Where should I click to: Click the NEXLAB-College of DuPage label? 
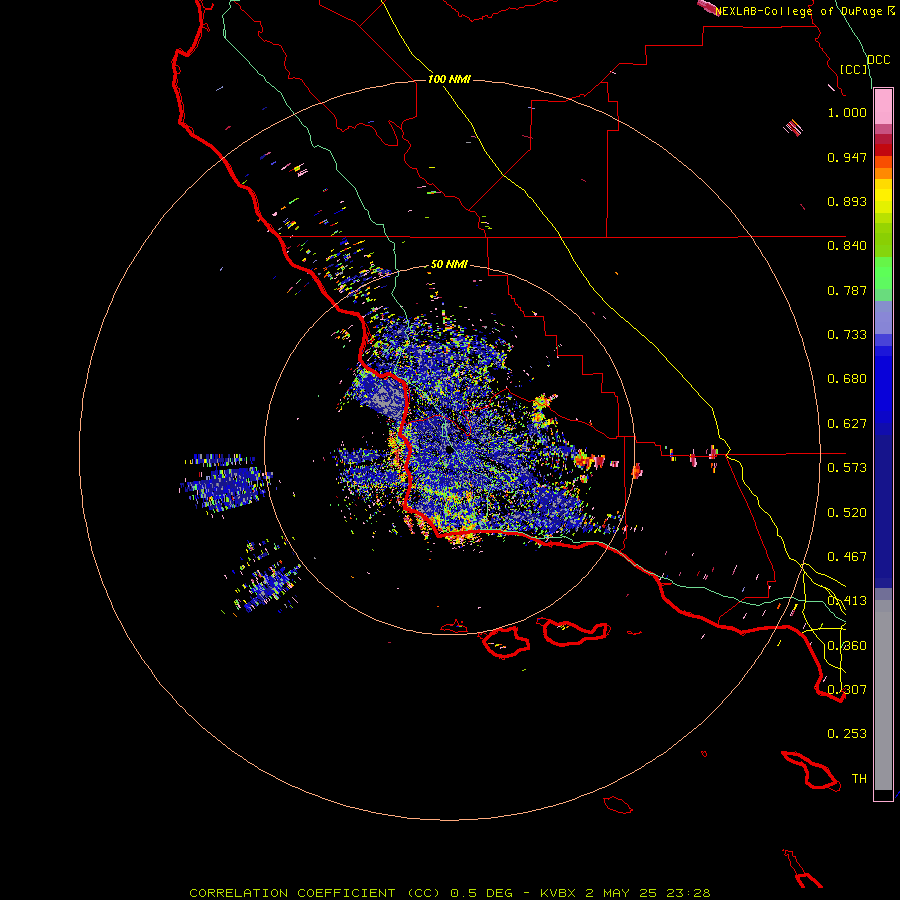805,11
